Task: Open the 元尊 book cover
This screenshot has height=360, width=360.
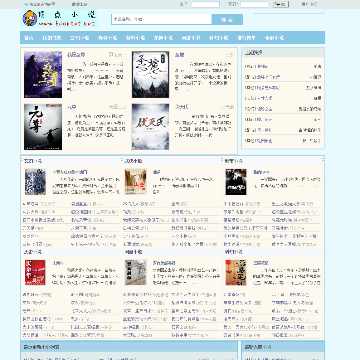Action: [x=43, y=127]
